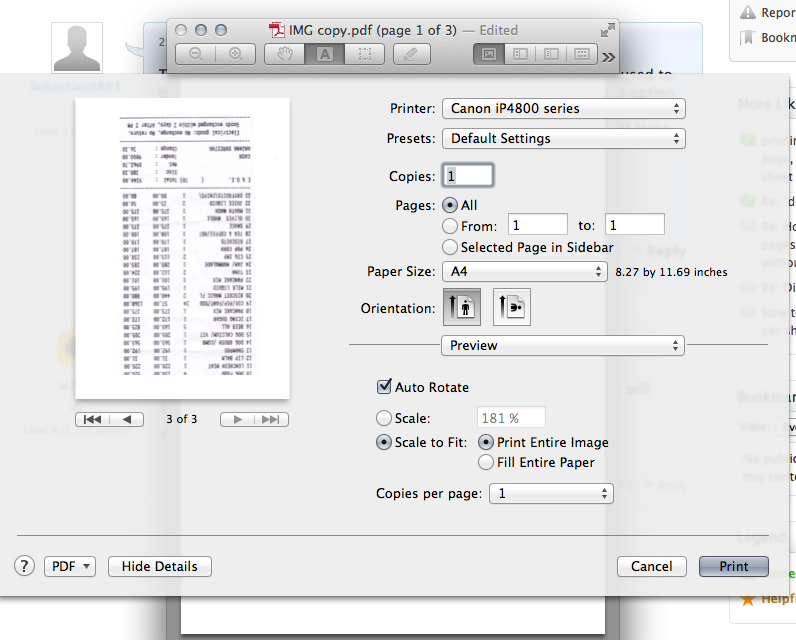Click the Copies input field
The image size is (796, 640).
468,176
